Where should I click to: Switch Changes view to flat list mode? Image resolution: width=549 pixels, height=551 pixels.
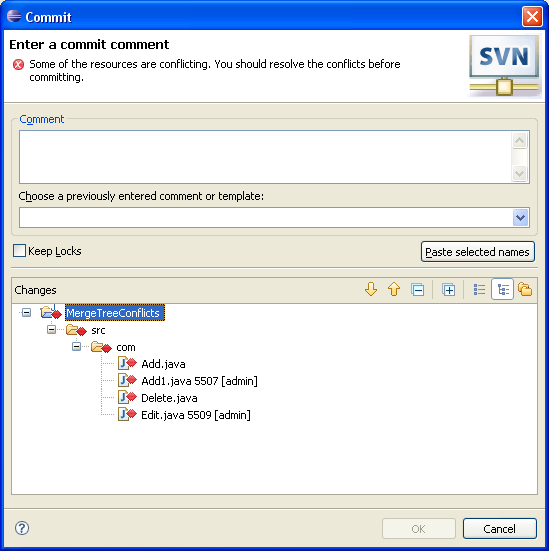coord(479,290)
